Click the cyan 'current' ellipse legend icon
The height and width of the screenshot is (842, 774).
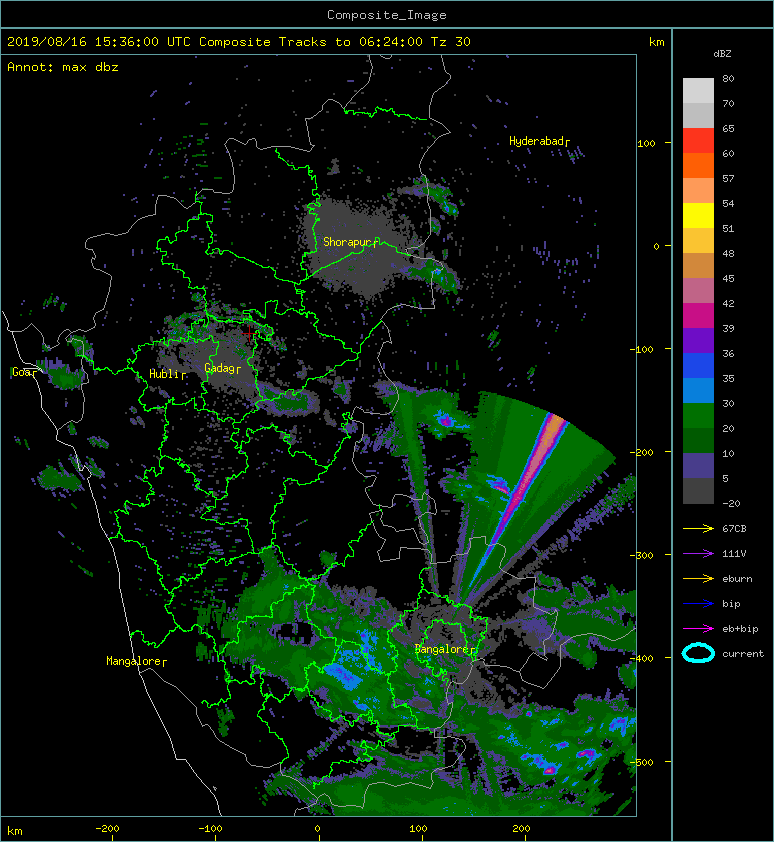[x=698, y=653]
